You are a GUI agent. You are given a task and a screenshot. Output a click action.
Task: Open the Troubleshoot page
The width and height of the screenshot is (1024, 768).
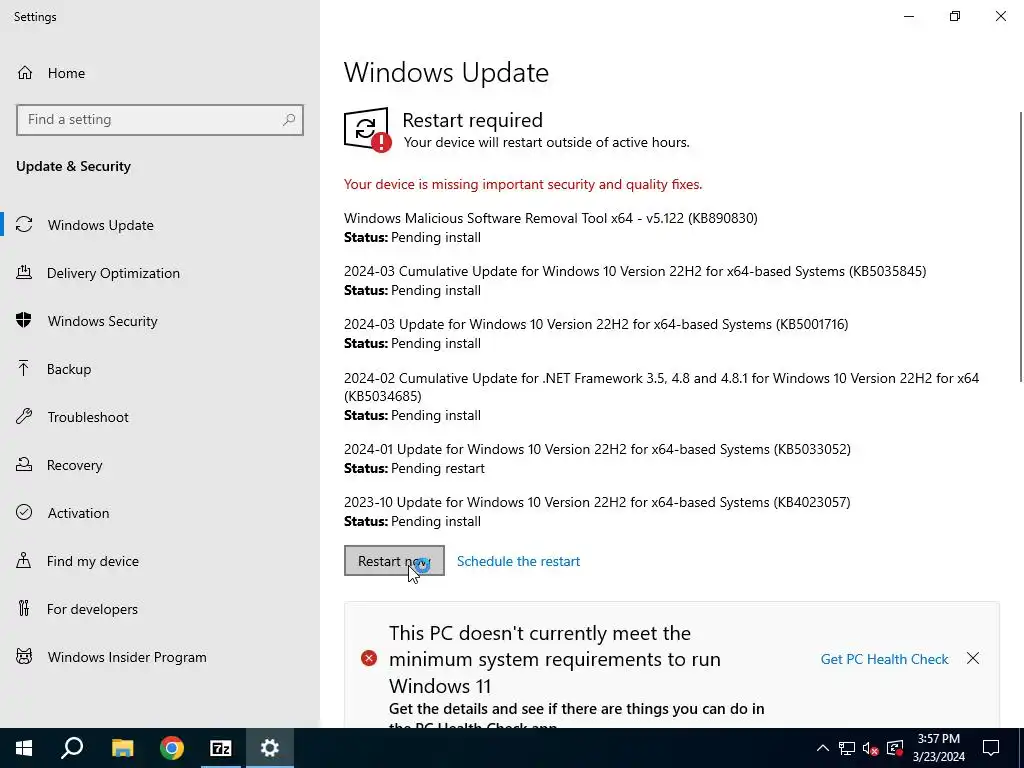[160, 417]
